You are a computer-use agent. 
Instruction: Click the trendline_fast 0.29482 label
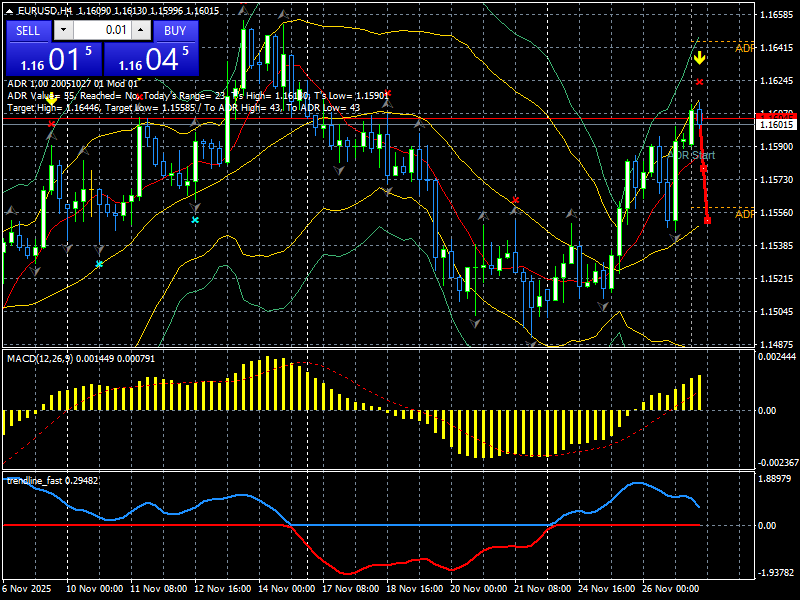point(53,481)
